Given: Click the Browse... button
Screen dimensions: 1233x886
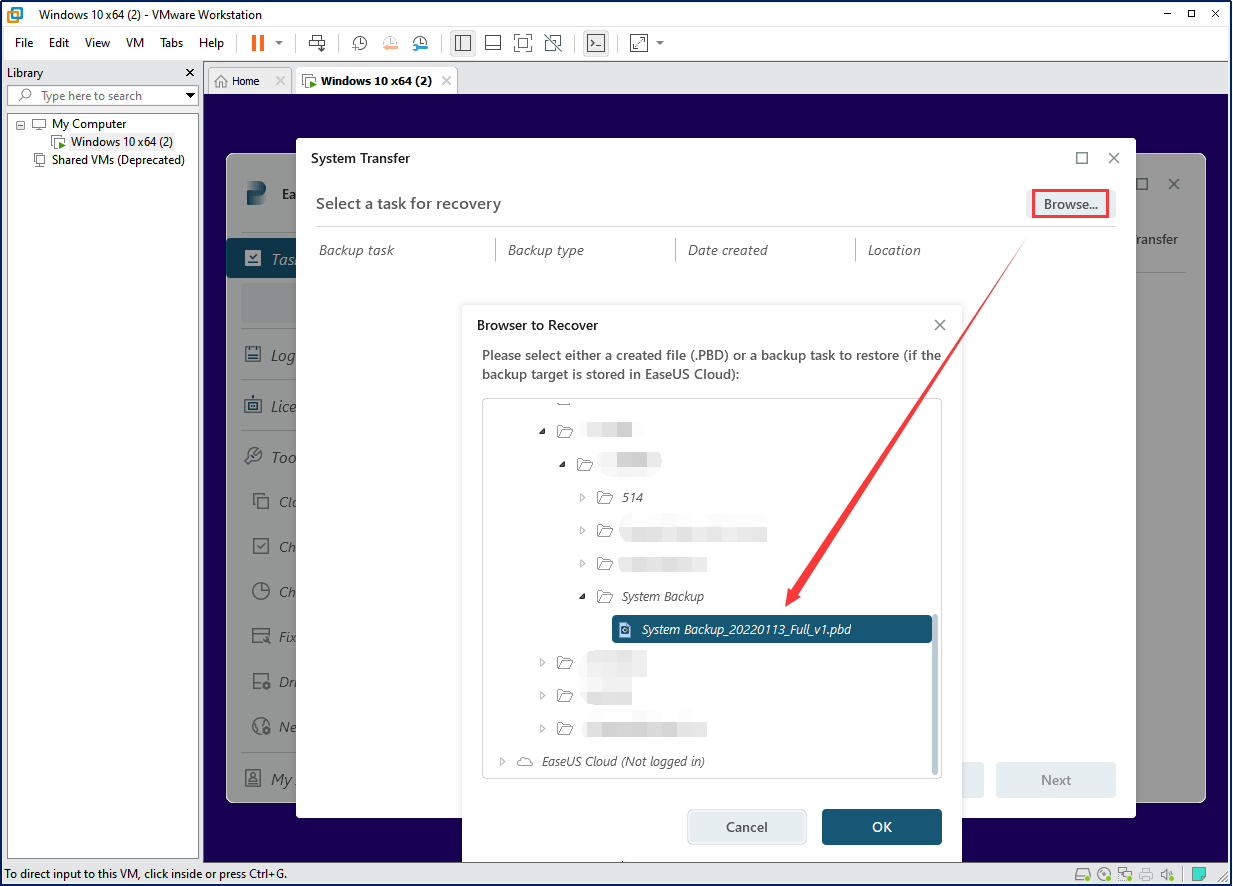Looking at the screenshot, I should click(x=1070, y=204).
